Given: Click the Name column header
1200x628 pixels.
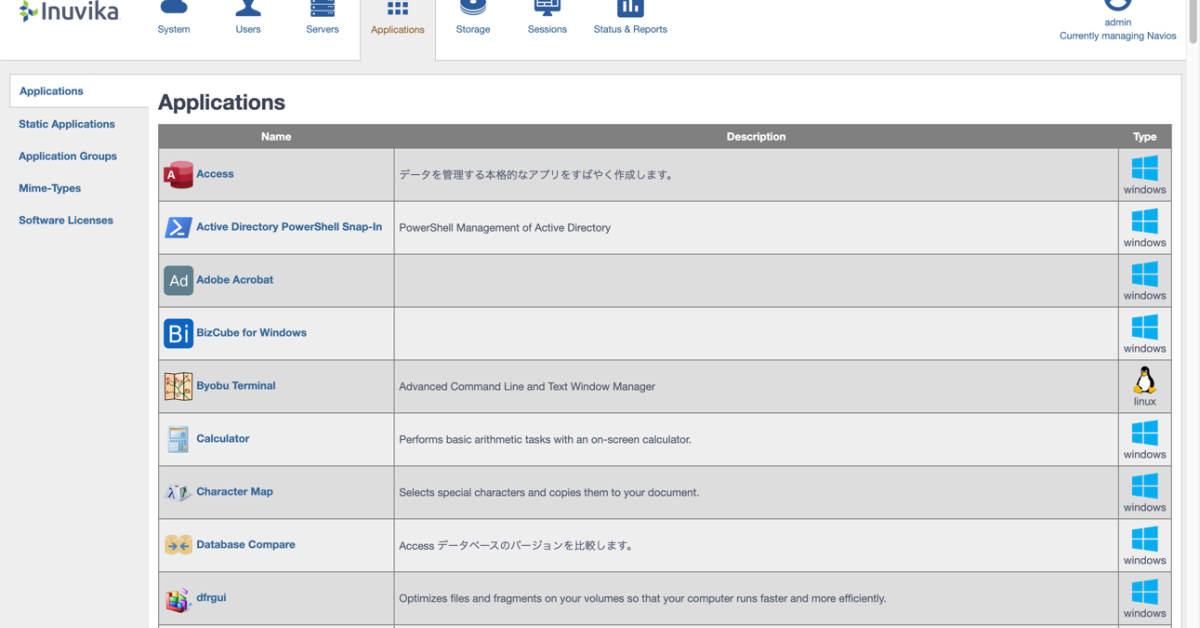Looking at the screenshot, I should pyautogui.click(x=276, y=137).
